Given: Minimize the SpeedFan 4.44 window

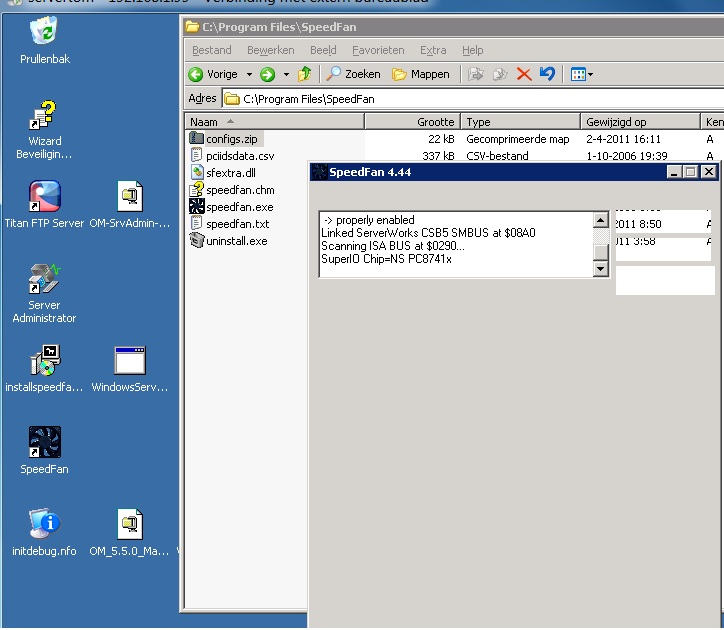Looking at the screenshot, I should point(674,172).
